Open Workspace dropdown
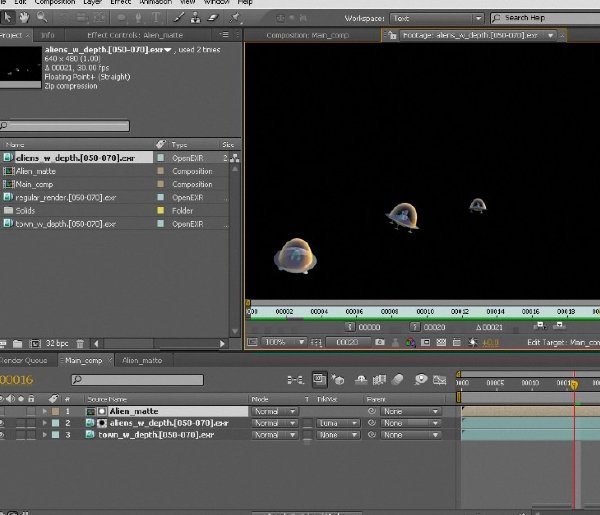Screen dimensions: 600x515 436,18
